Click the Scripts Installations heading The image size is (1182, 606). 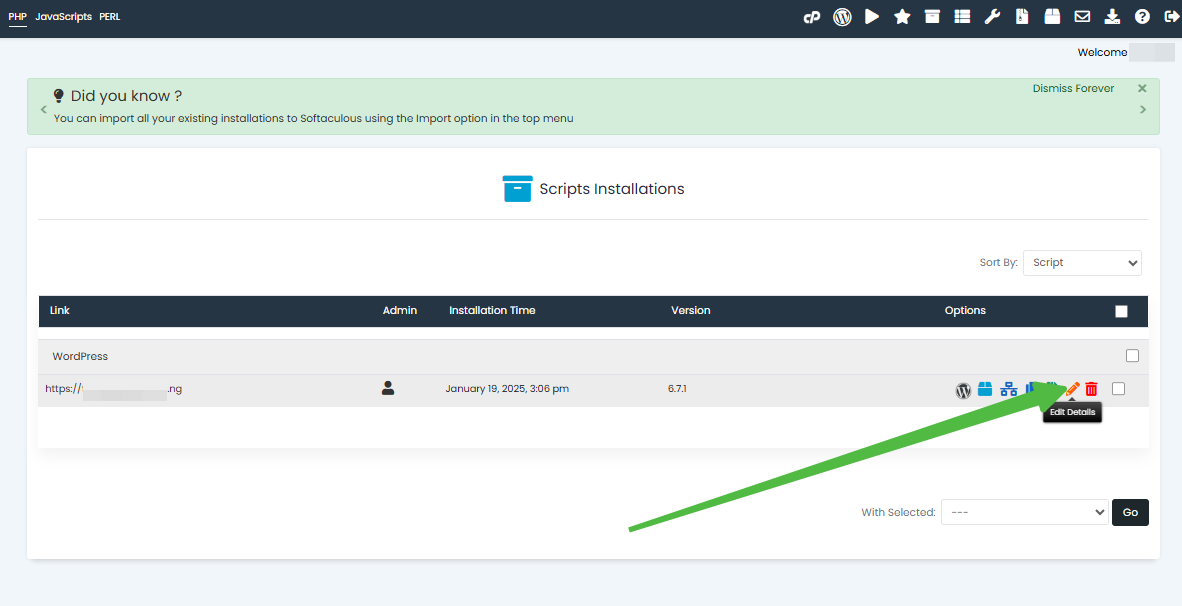click(x=611, y=189)
